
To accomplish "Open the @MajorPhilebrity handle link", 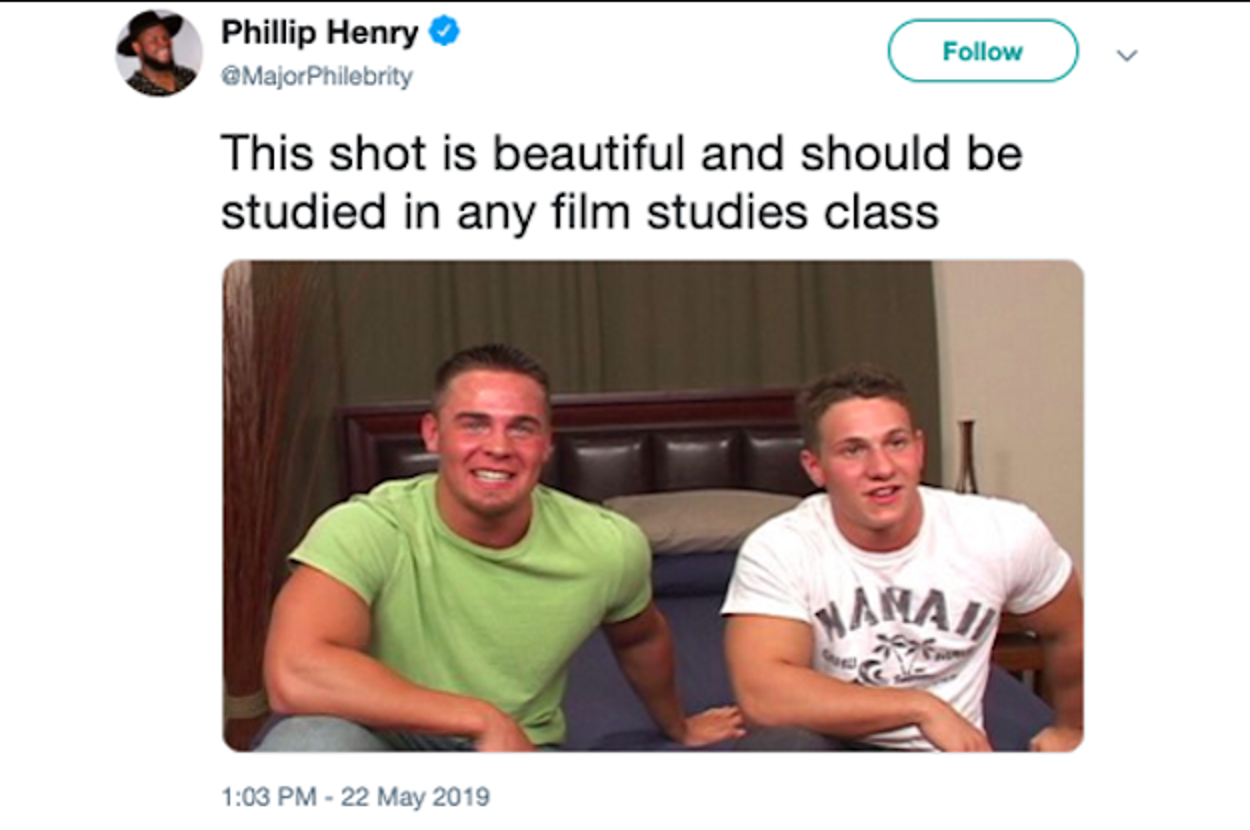I will pyautogui.click(x=316, y=77).
